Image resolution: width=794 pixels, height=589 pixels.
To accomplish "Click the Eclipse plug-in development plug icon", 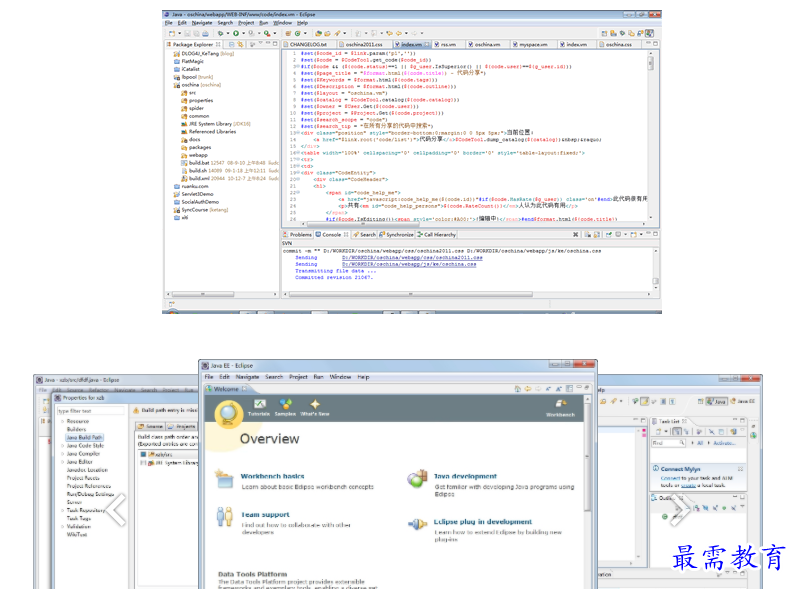I will click(418, 524).
